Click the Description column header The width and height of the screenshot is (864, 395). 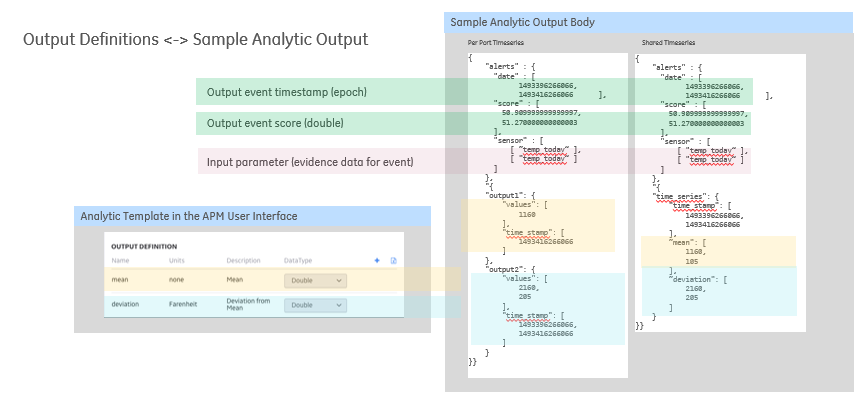[244, 261]
